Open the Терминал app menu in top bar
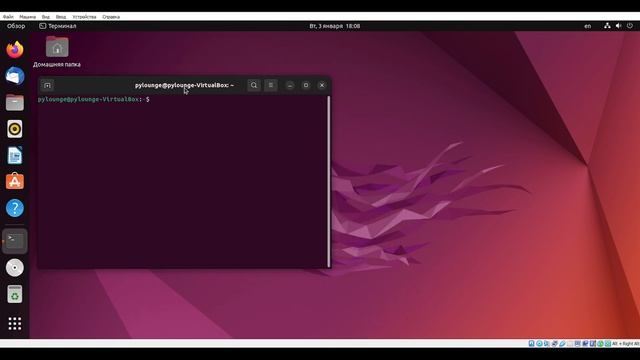Viewport: 640px width, 360px height. (58, 26)
